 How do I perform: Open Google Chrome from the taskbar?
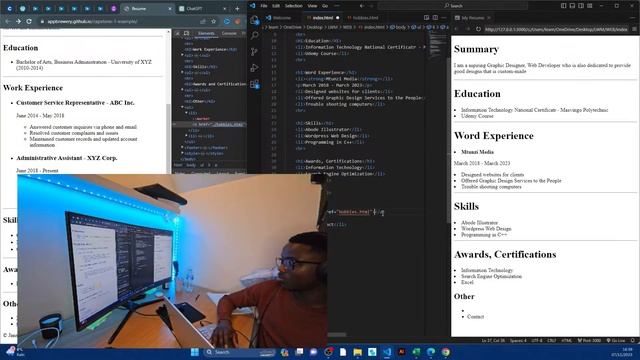click(446, 352)
